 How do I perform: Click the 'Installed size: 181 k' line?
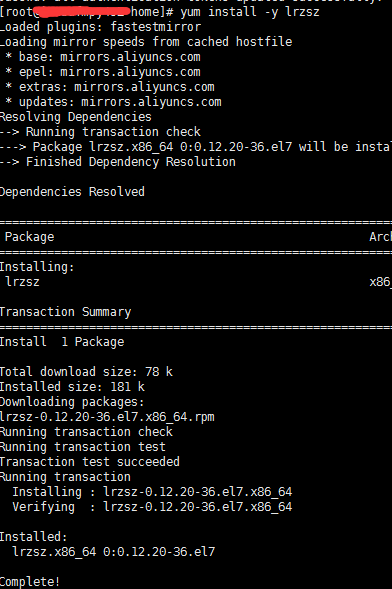click(x=72, y=387)
